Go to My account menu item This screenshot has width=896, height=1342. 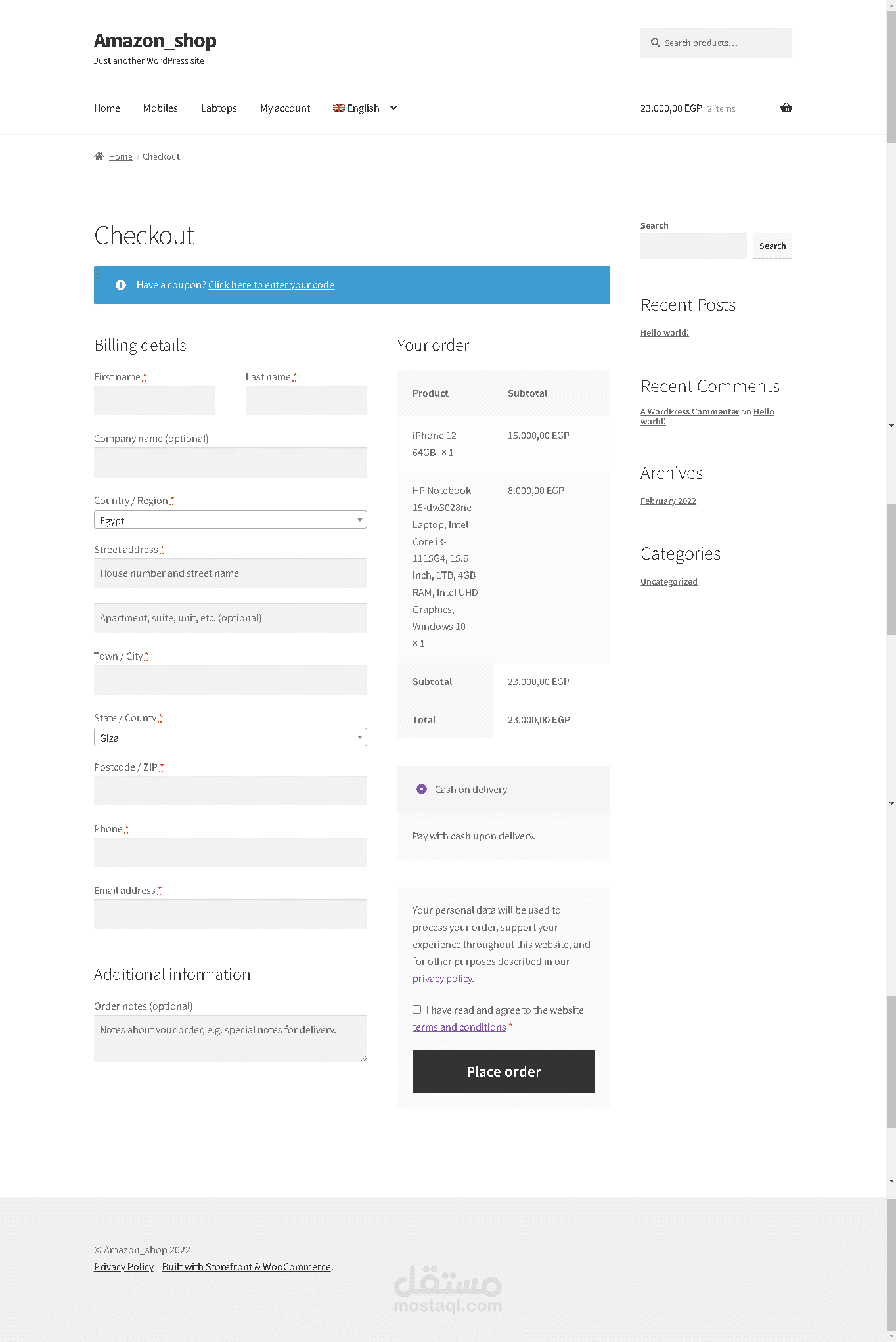285,108
